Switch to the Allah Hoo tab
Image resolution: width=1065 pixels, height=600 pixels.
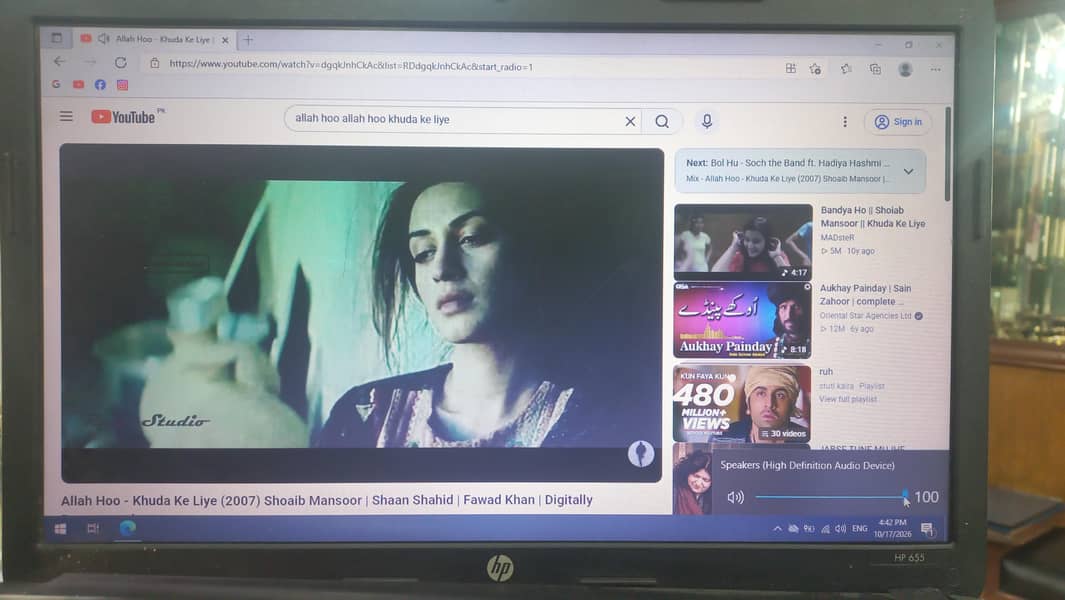(156, 39)
